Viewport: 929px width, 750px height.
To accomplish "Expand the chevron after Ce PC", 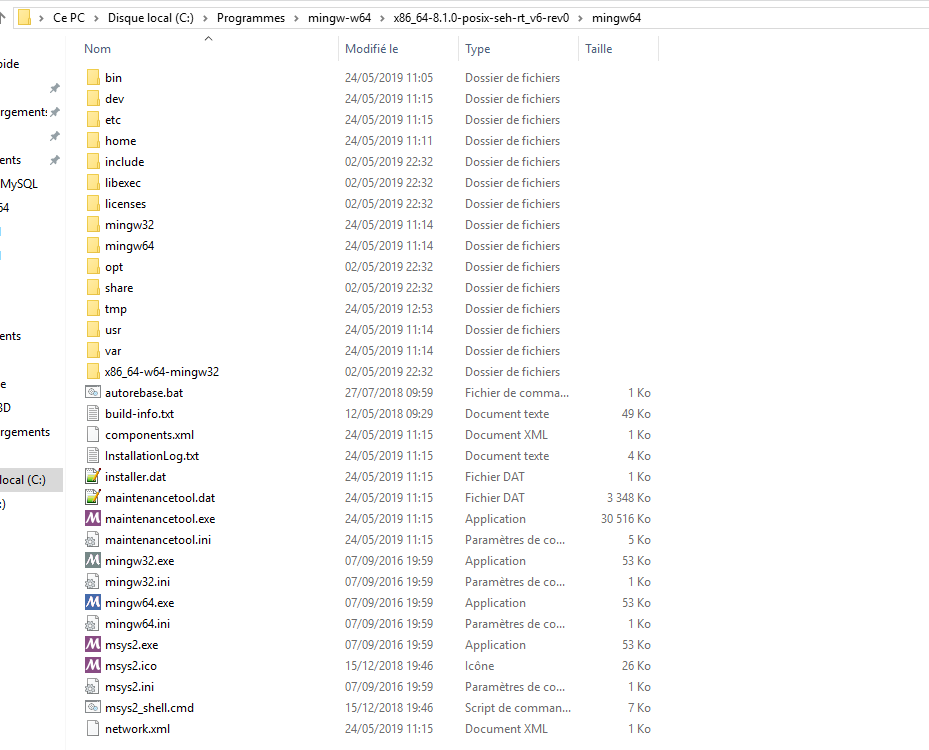I will [97, 18].
